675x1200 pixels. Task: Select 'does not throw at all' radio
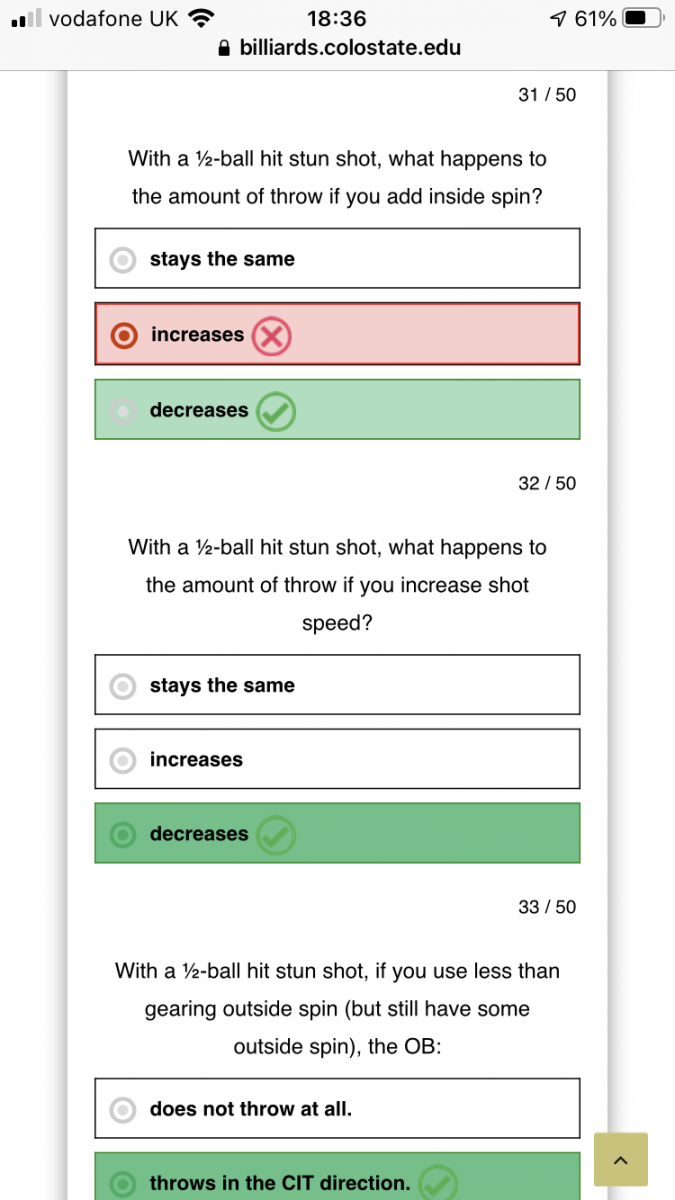pyautogui.click(x=123, y=1109)
